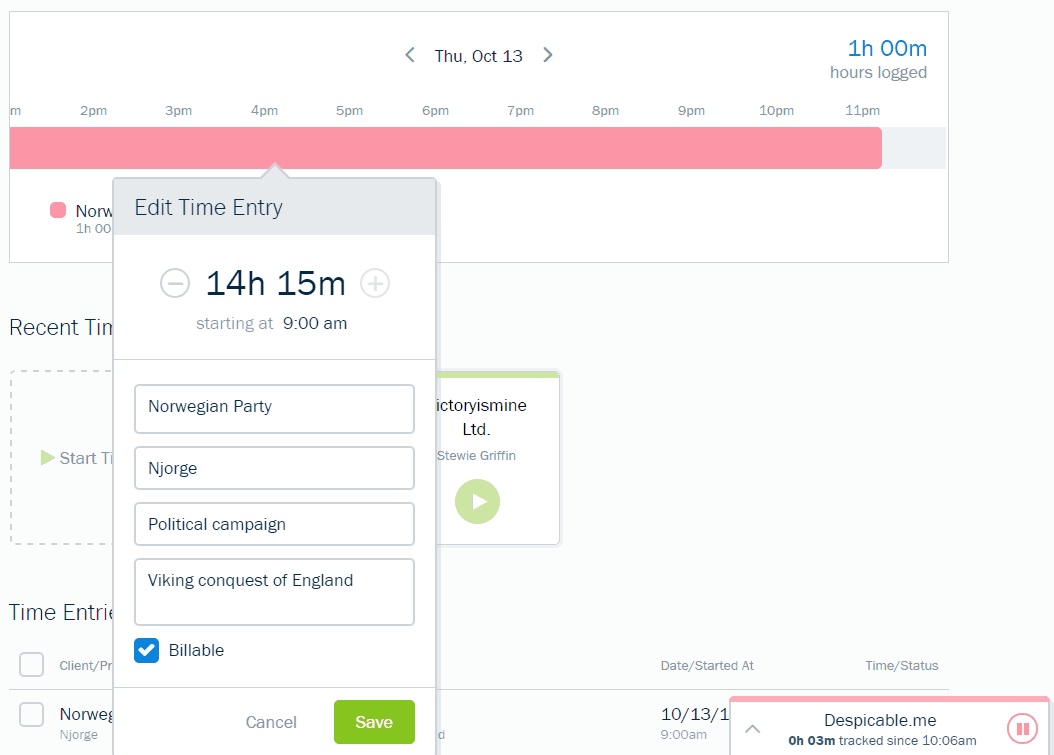Click the Political campaign project field
1054x755 pixels.
[274, 524]
